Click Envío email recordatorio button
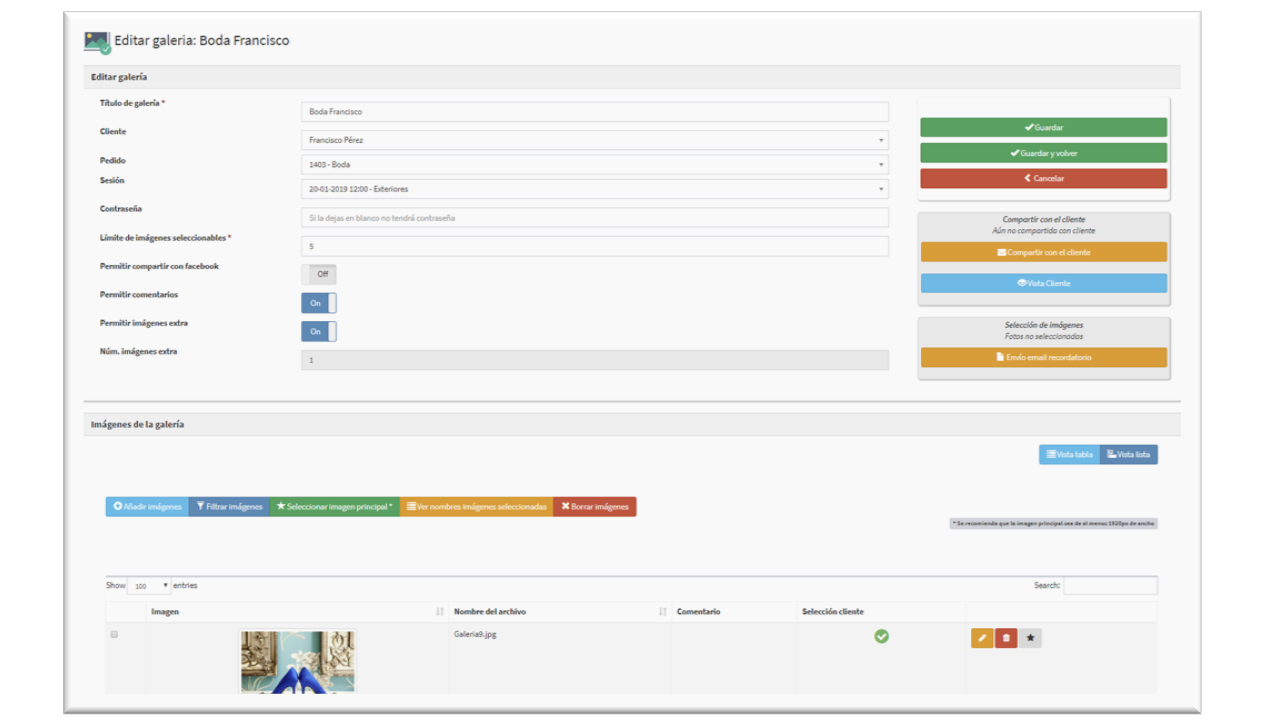The image size is (1280, 720). coord(1043,357)
